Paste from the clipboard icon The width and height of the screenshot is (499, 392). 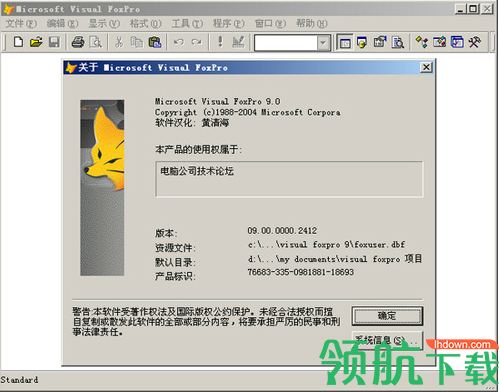point(155,42)
